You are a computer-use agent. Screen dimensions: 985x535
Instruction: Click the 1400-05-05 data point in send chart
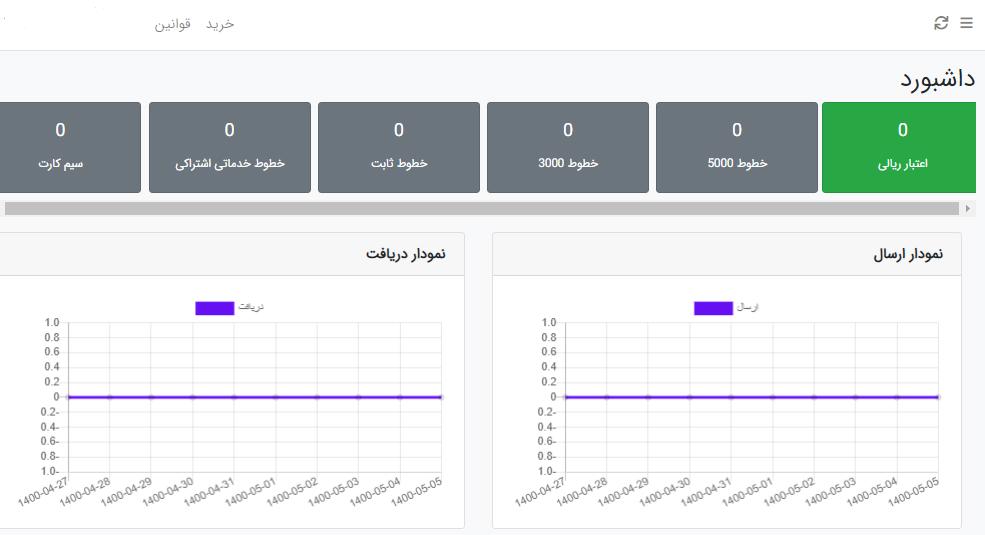click(938, 397)
